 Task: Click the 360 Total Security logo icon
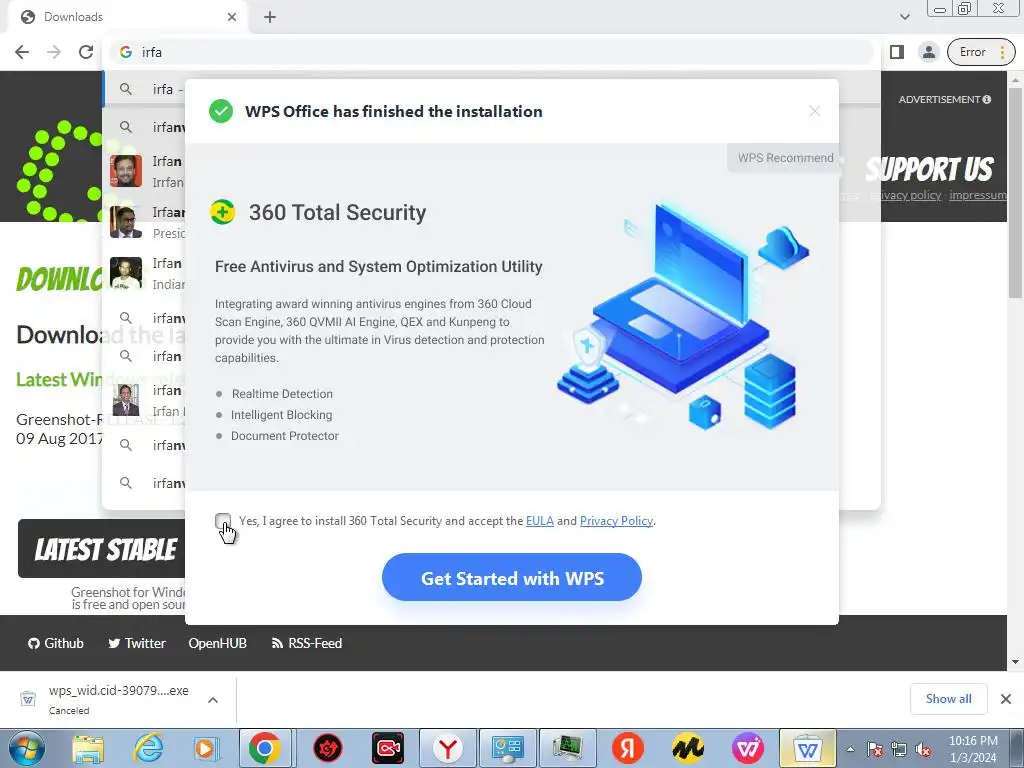click(x=222, y=212)
